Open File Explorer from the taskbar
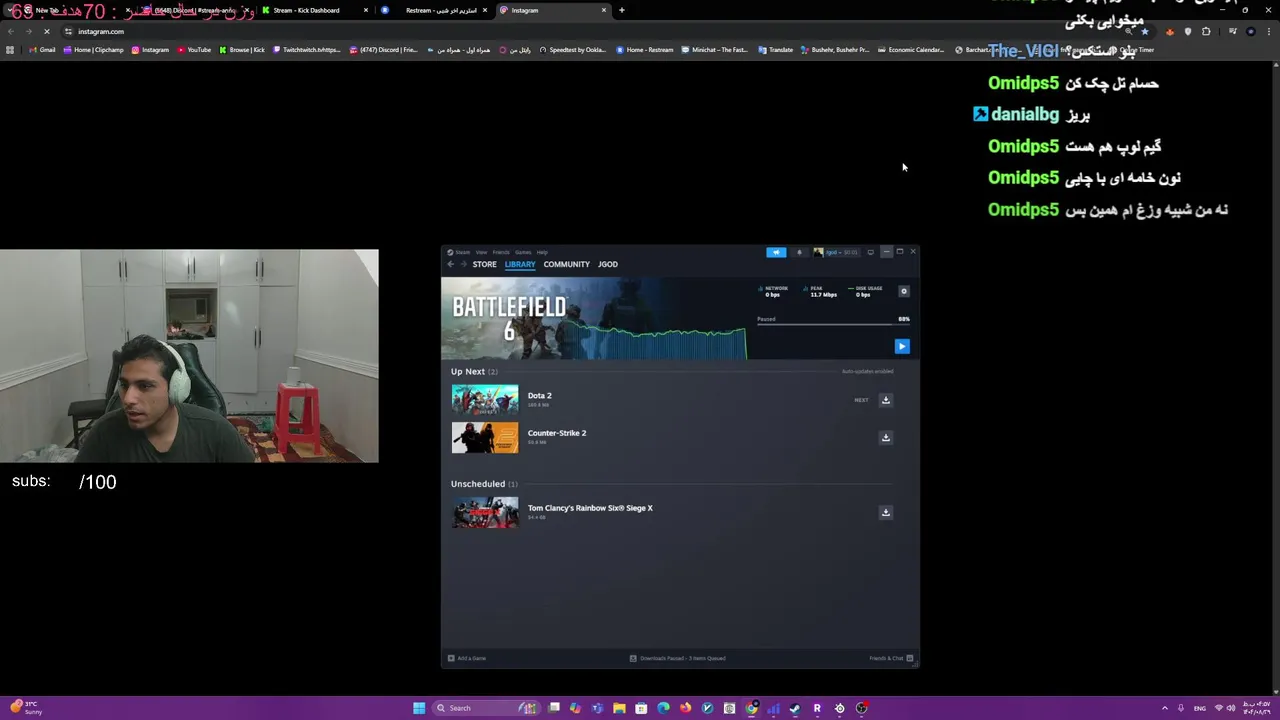The width and height of the screenshot is (1280, 720). (619, 708)
